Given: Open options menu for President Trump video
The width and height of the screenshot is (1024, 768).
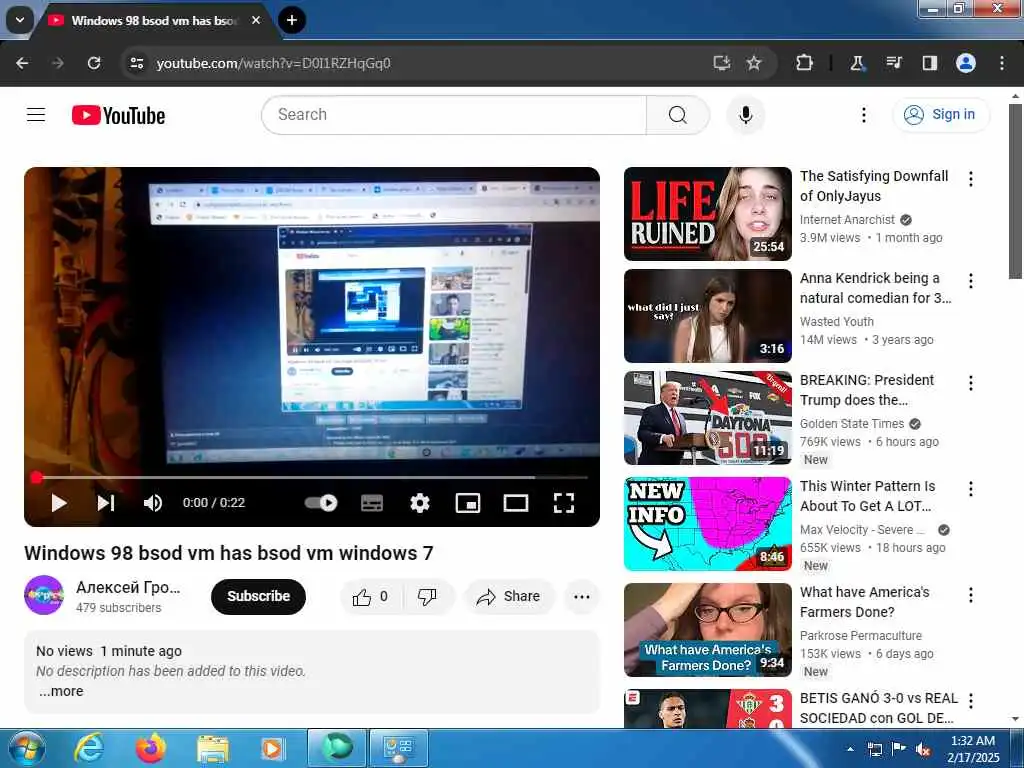Looking at the screenshot, I should coord(971,383).
